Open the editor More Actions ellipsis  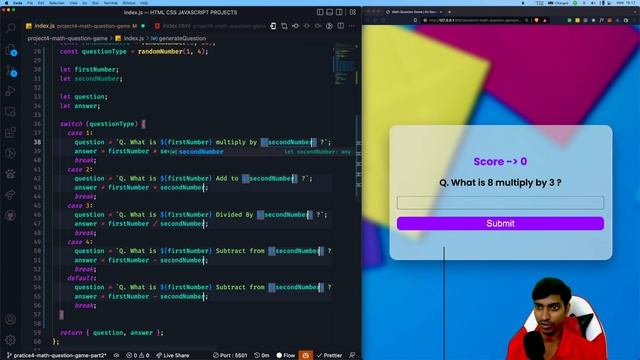(x=351, y=26)
